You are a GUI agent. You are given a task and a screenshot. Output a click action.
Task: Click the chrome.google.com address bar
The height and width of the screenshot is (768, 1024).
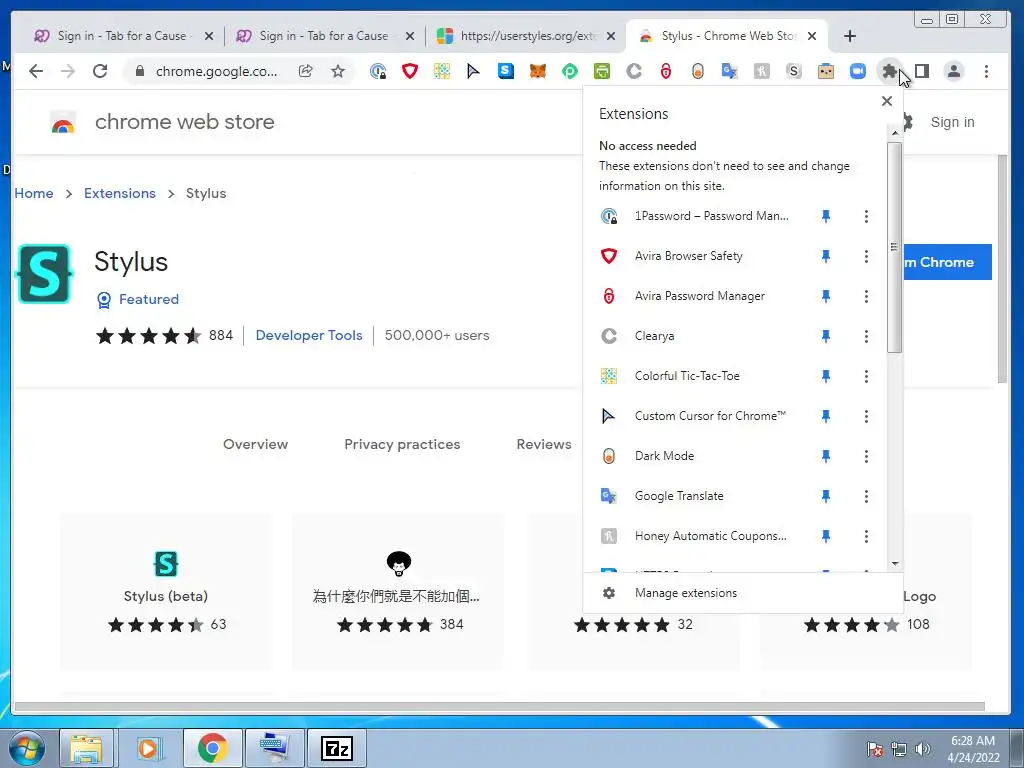[x=216, y=71]
